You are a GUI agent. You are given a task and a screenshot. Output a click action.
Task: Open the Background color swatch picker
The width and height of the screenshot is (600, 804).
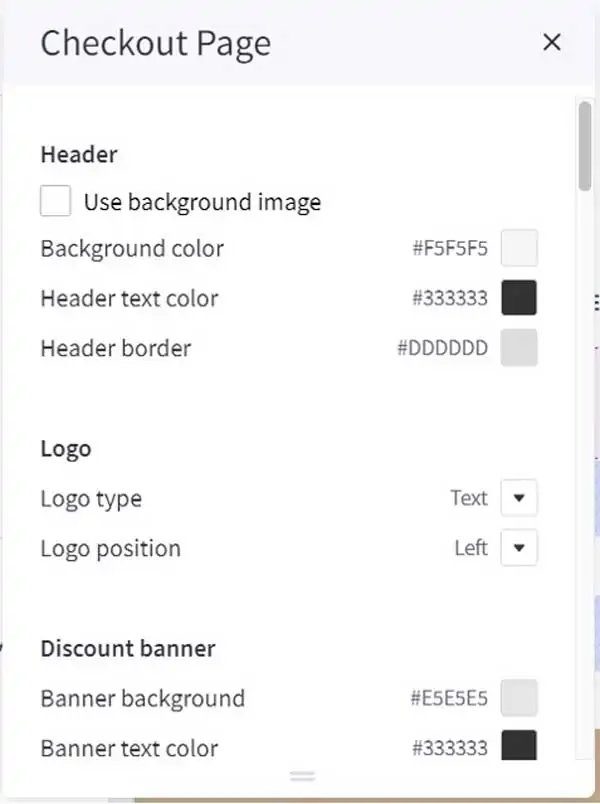[x=519, y=248]
